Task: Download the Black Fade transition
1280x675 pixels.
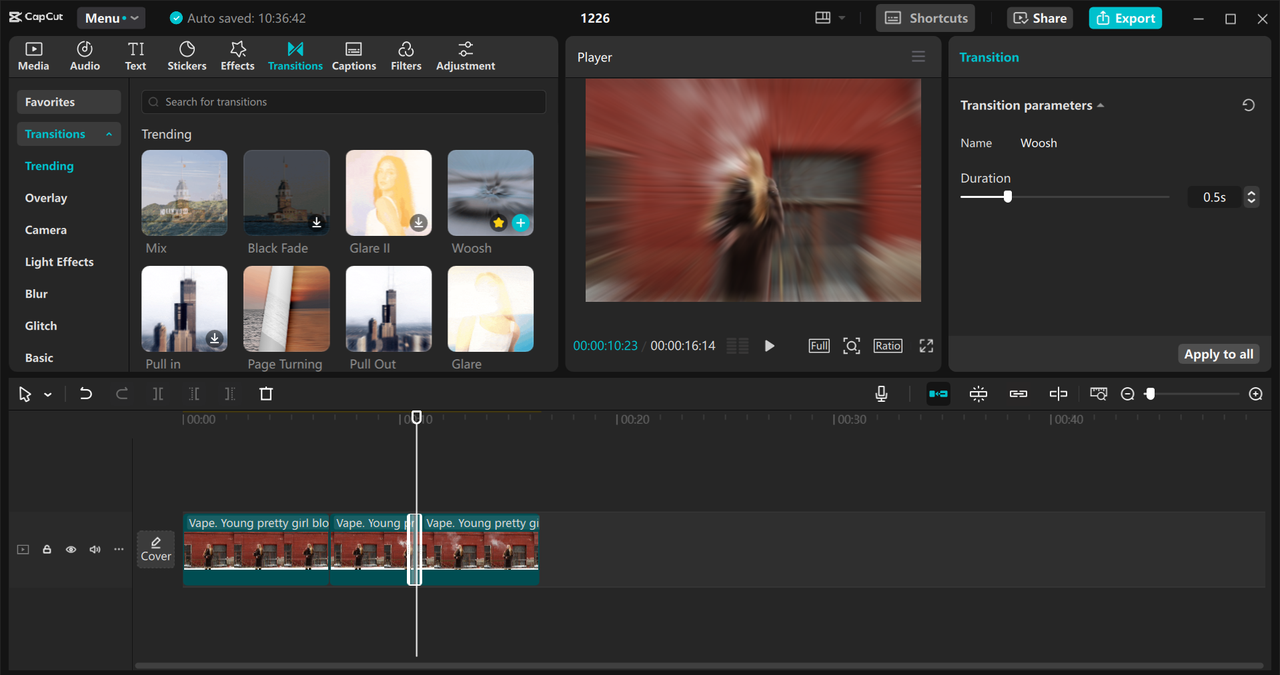Action: pos(316,223)
